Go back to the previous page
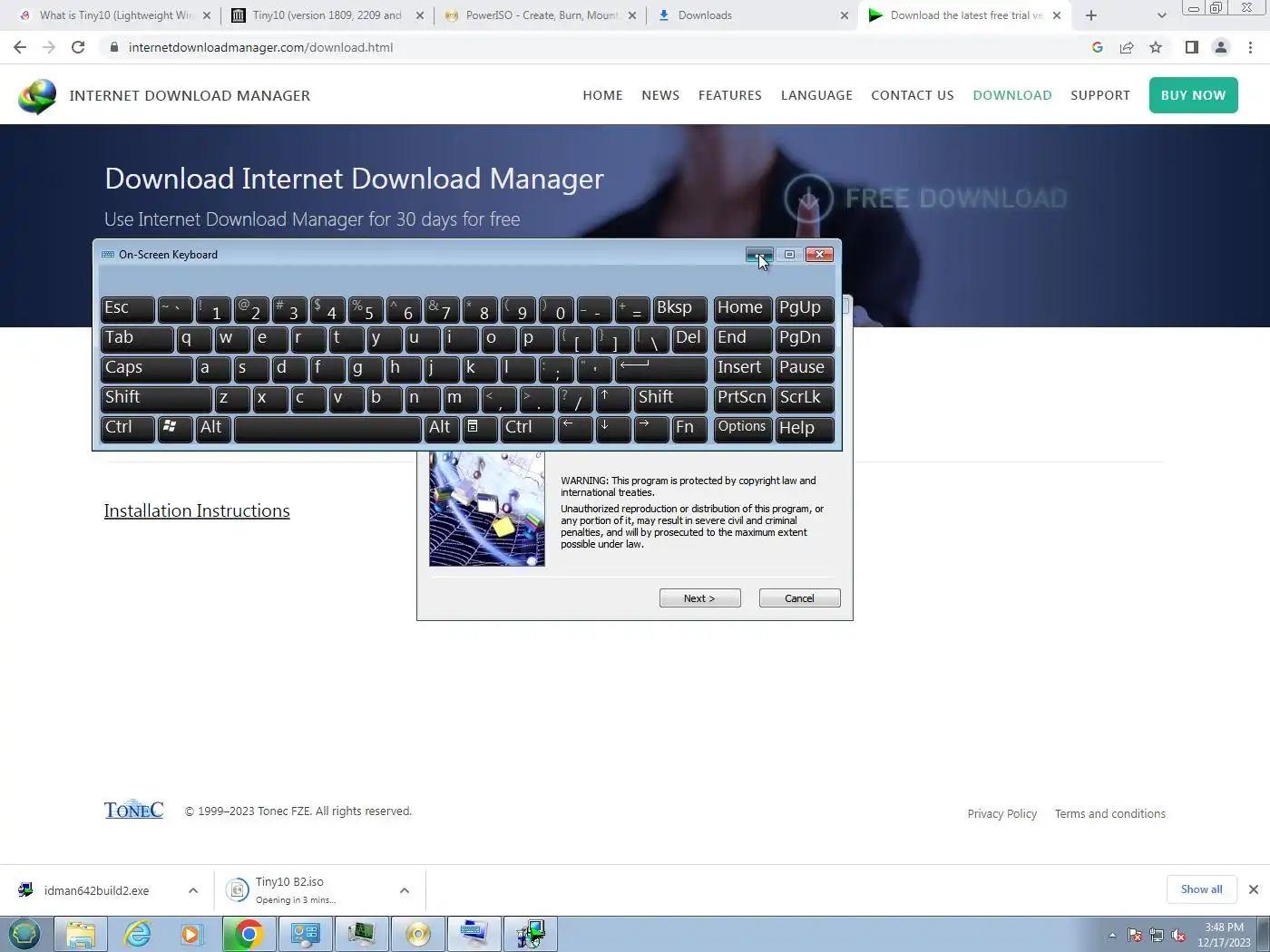This screenshot has width=1270, height=952. click(x=20, y=47)
